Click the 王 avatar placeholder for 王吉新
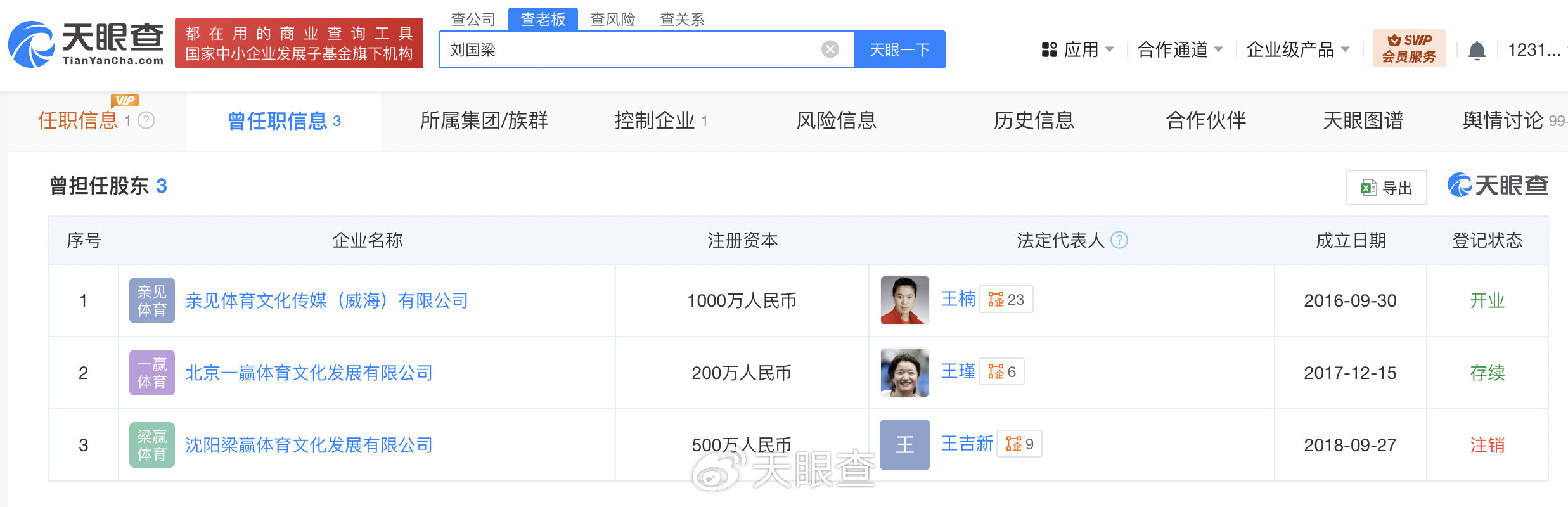Screen dimensions: 1568x507 click(x=905, y=445)
